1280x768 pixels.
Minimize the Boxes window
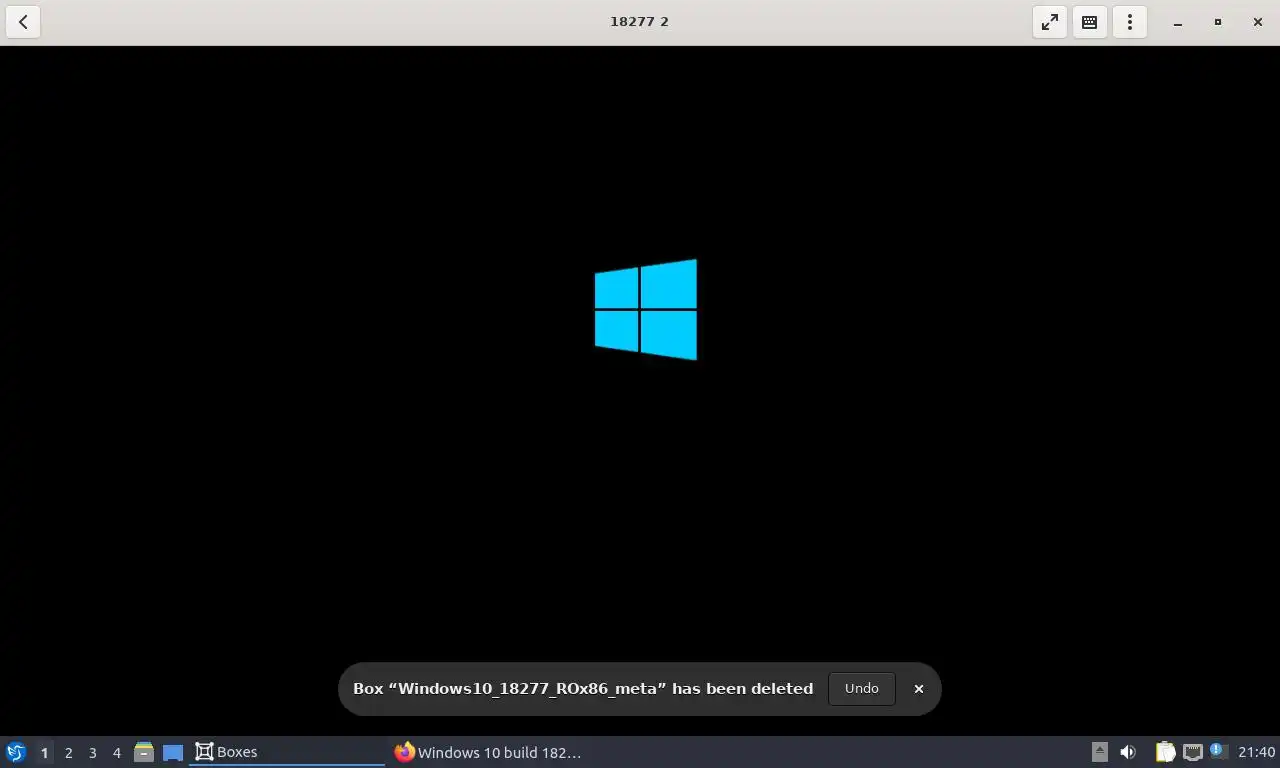click(x=1178, y=22)
